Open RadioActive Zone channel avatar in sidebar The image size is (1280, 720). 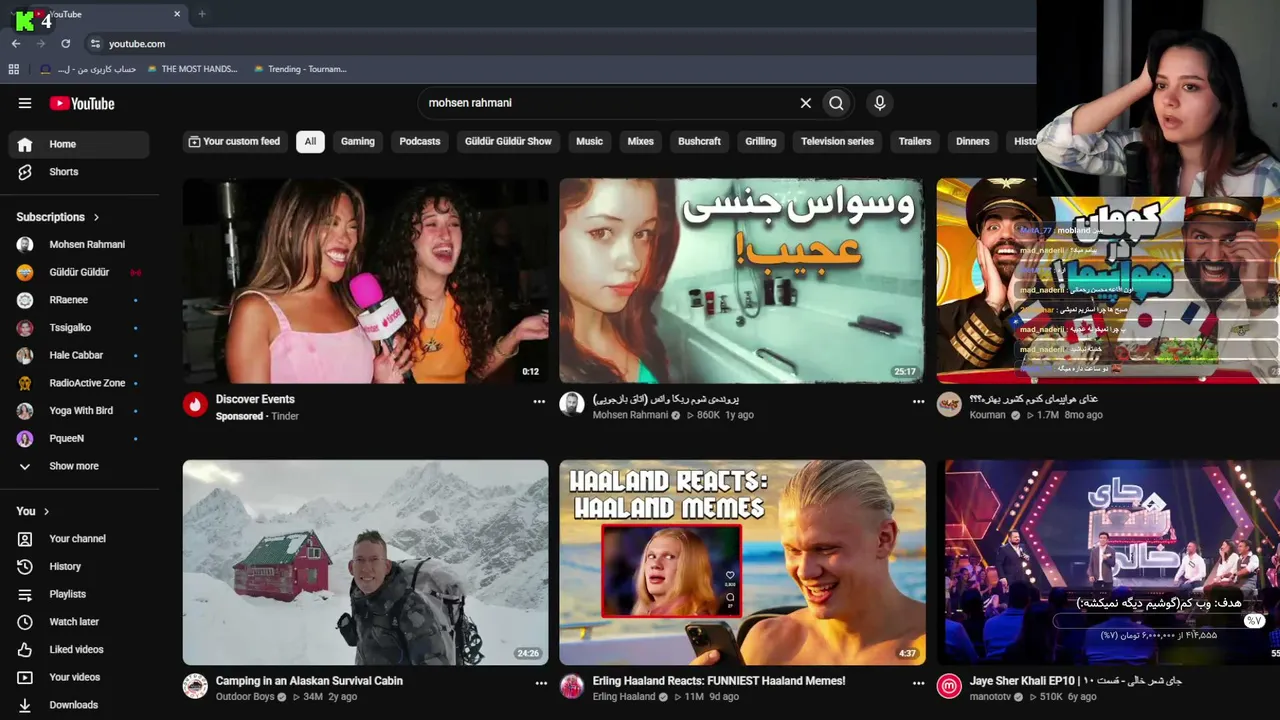click(25, 383)
